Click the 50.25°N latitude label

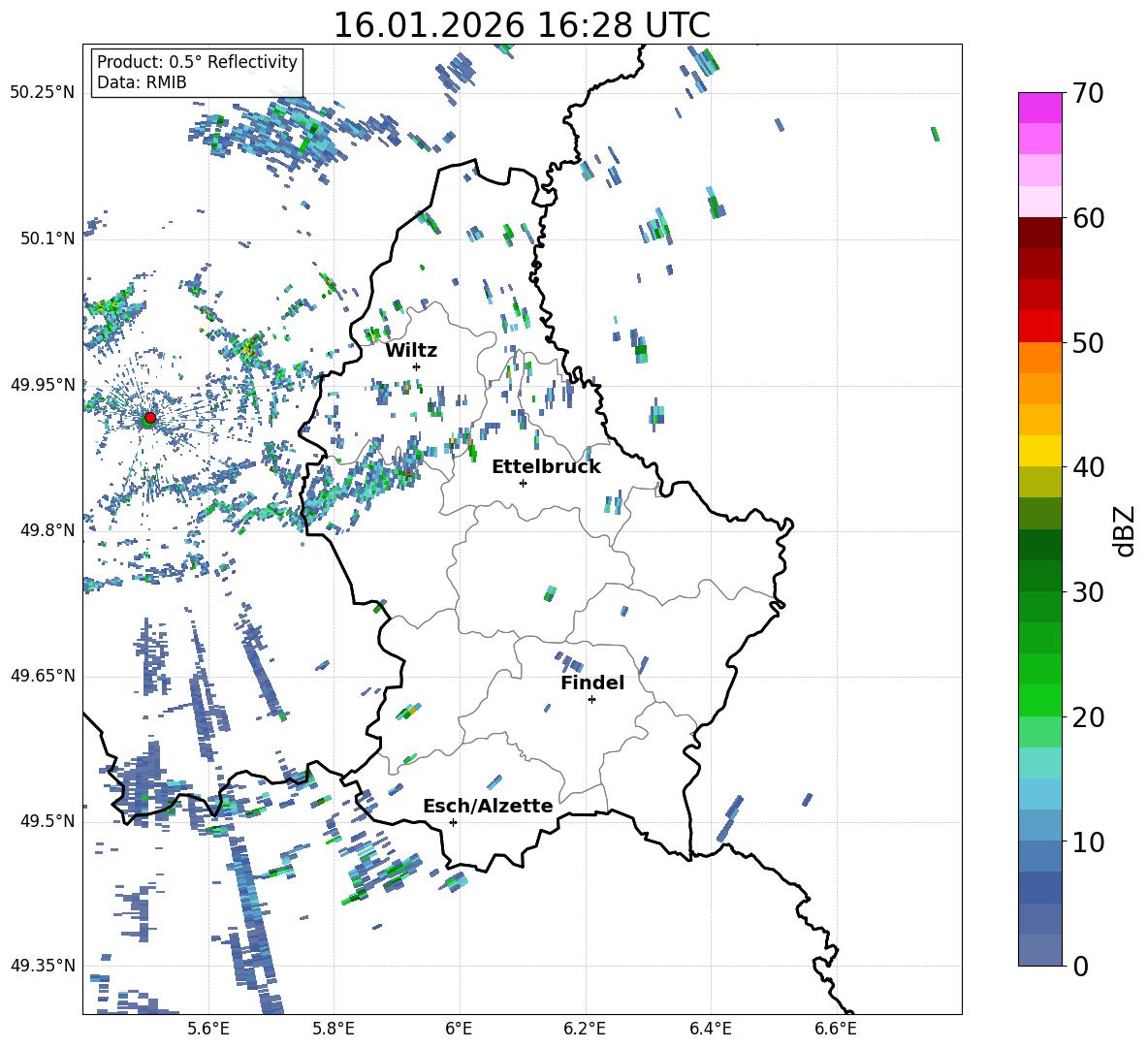[43, 93]
